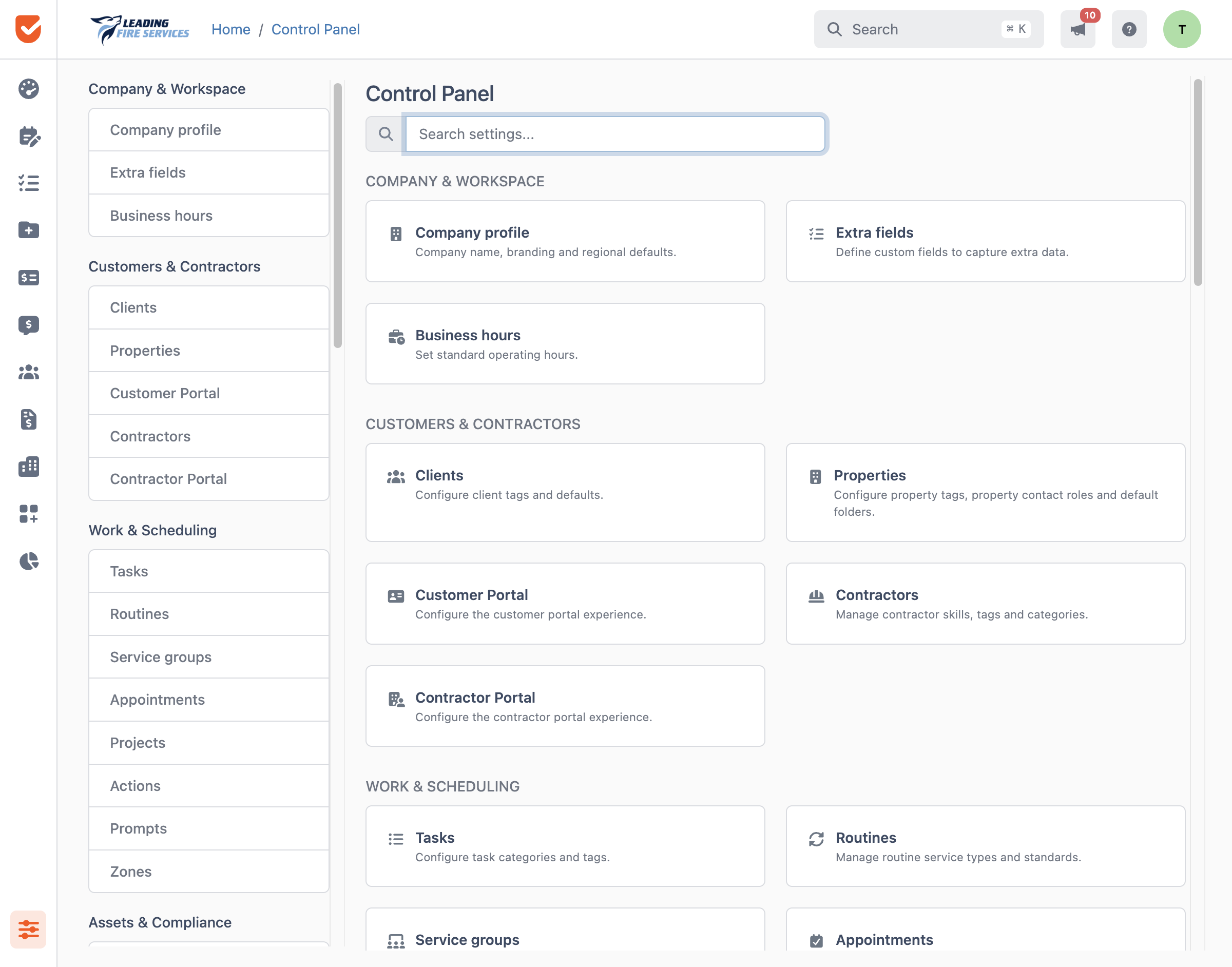This screenshot has height=967, width=1232.
Task: Click the Leading Fire Services logo
Action: tap(140, 29)
